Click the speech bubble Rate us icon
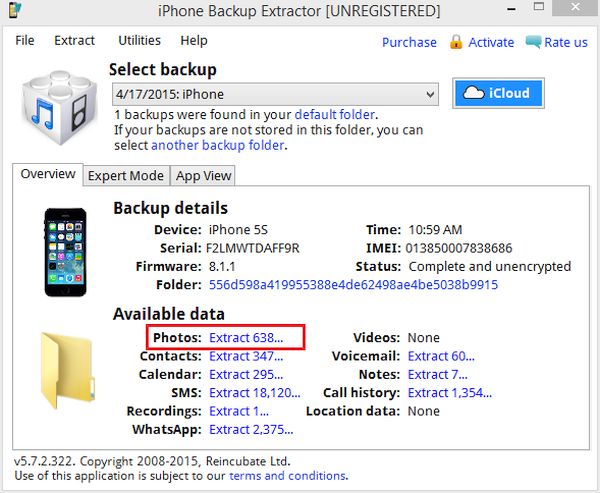This screenshot has height=493, width=600. 533,41
